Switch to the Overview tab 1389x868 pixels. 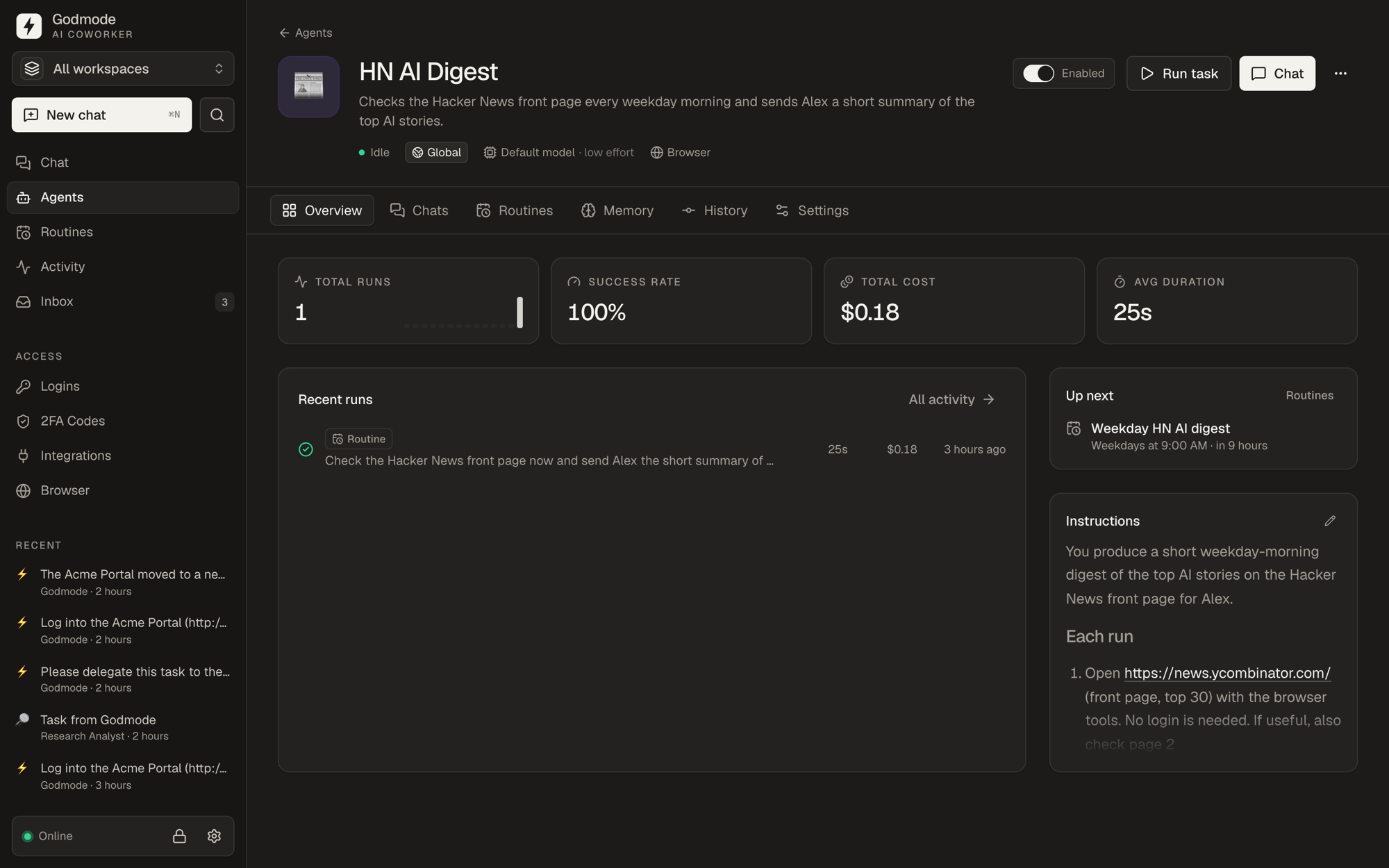tap(322, 210)
